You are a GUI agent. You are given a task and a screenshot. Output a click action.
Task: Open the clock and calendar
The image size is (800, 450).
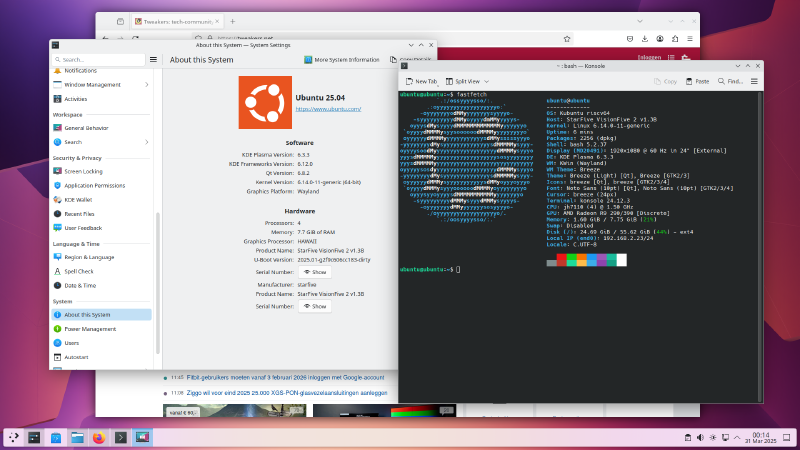[760, 438]
